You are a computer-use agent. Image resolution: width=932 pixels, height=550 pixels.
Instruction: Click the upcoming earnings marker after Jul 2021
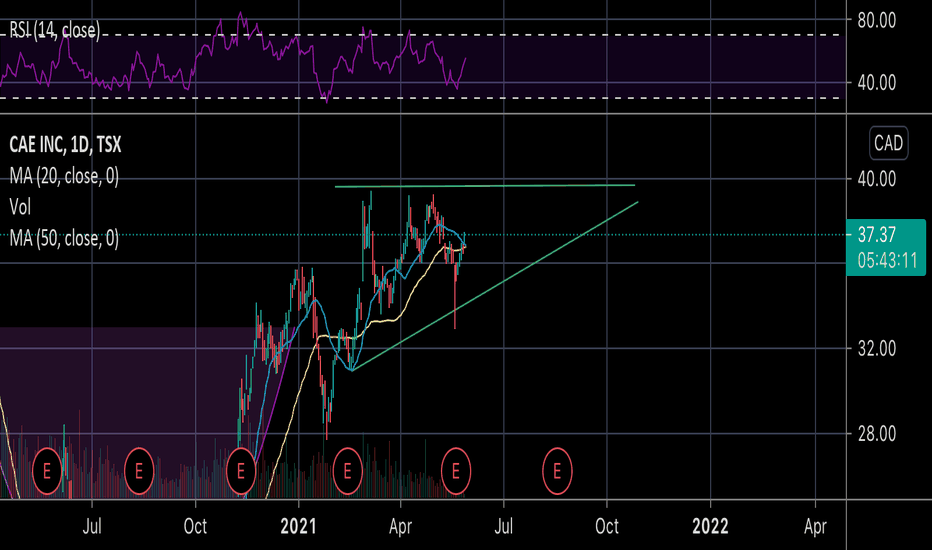coord(557,472)
